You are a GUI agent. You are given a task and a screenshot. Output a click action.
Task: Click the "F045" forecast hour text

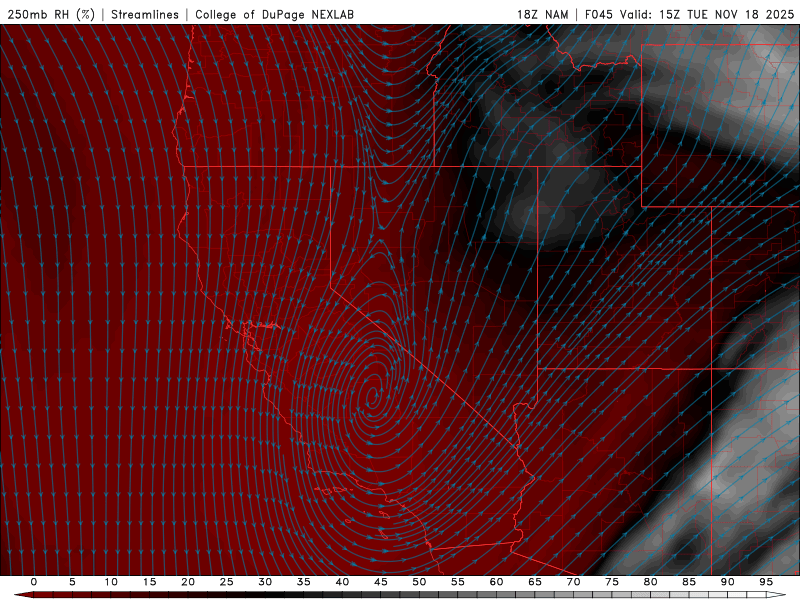[x=599, y=14]
